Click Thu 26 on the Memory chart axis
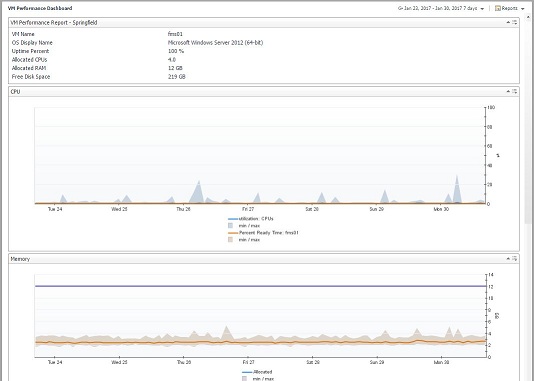Screen dimensions: 534x381 coord(183,362)
